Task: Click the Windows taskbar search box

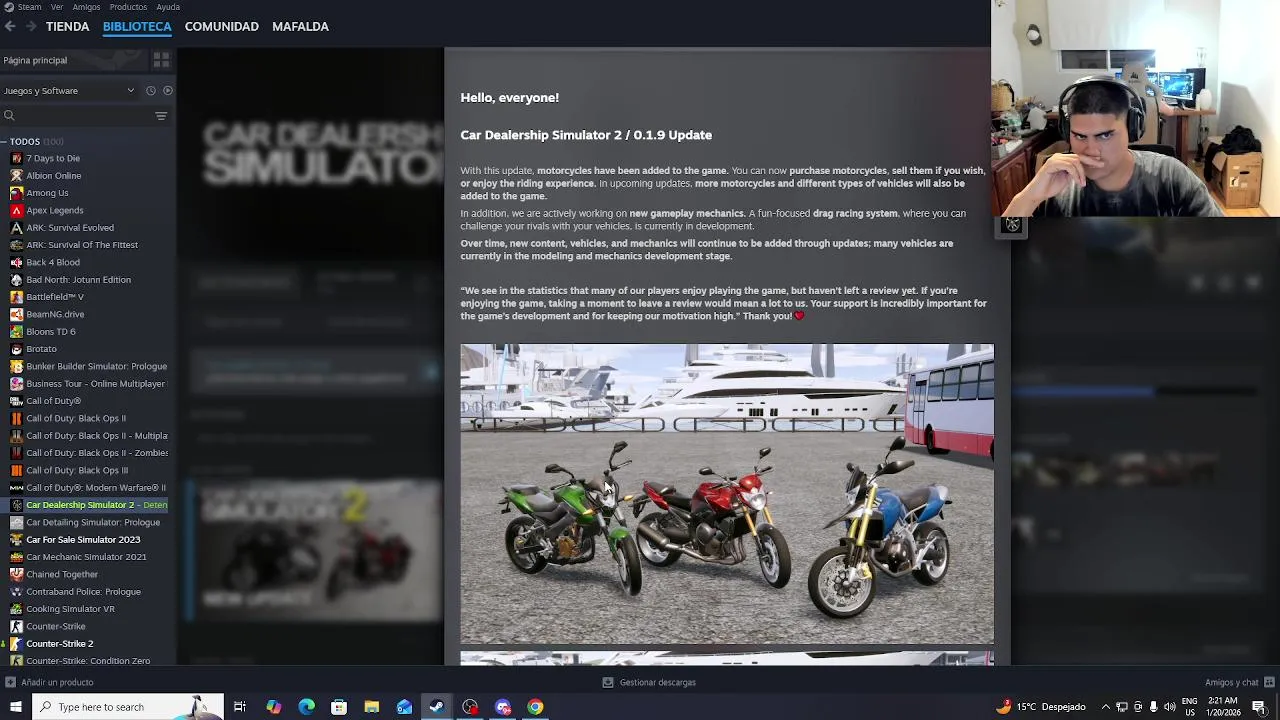Action: coord(128,707)
